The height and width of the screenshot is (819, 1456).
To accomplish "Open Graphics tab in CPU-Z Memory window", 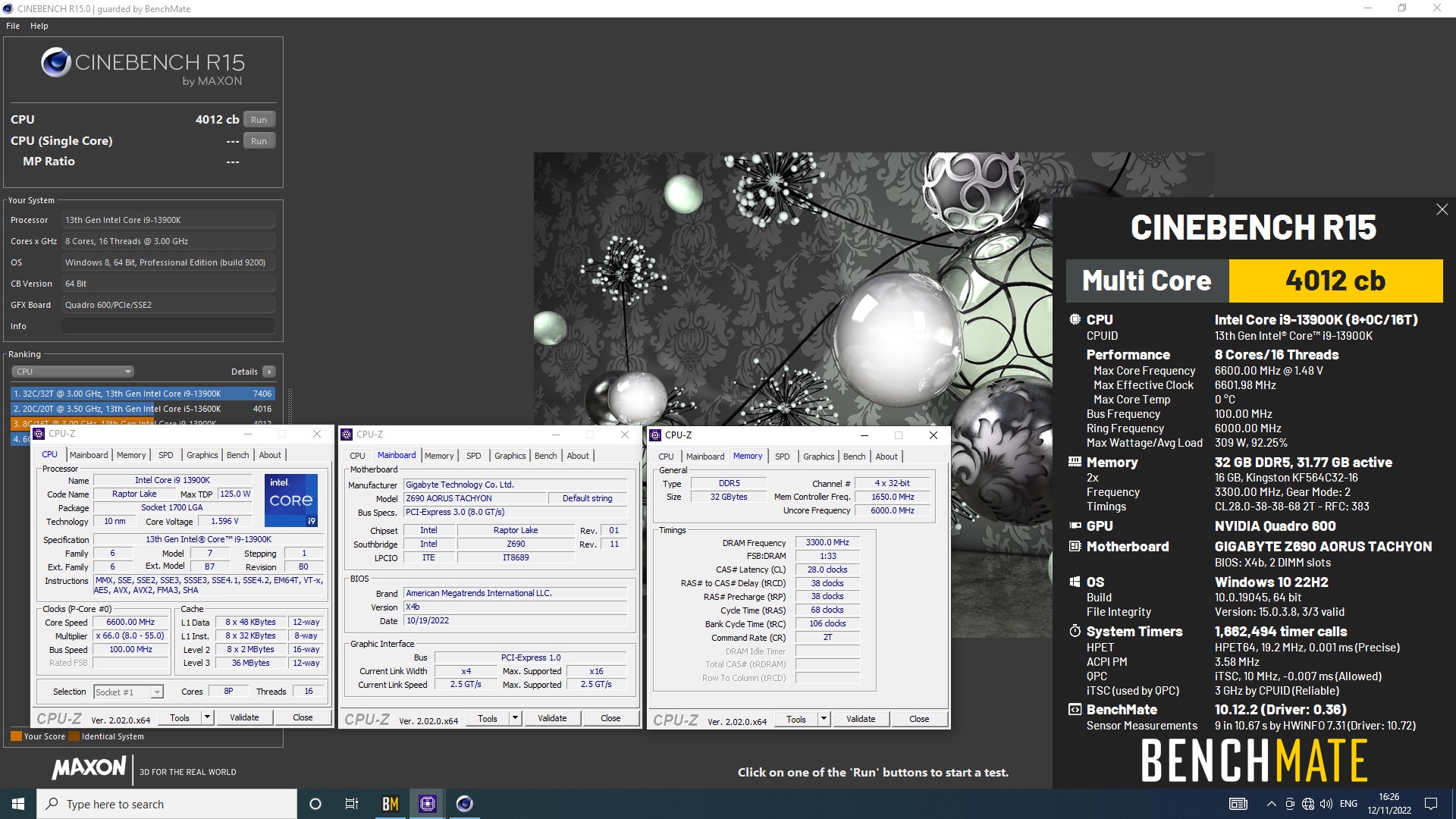I will tap(818, 457).
